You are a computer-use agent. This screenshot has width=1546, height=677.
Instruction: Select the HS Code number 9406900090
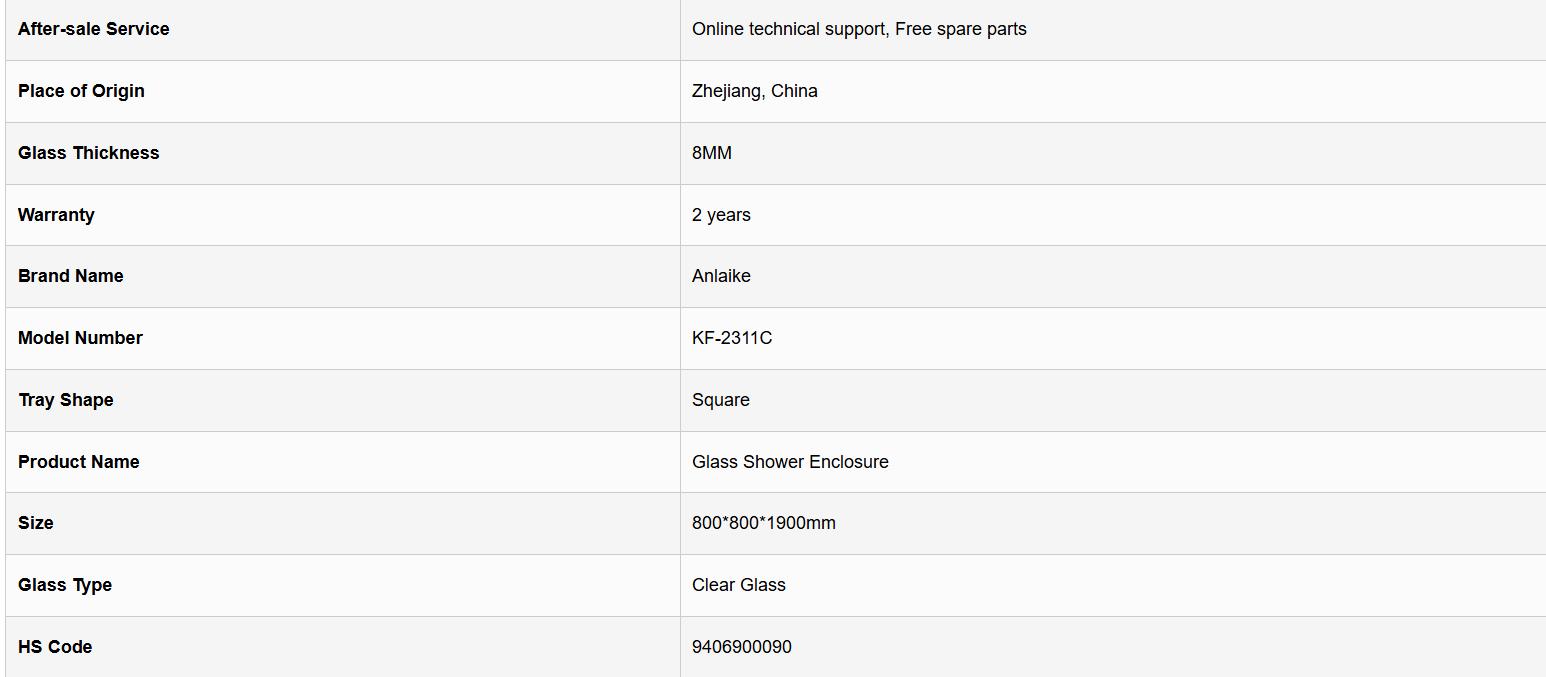(742, 647)
